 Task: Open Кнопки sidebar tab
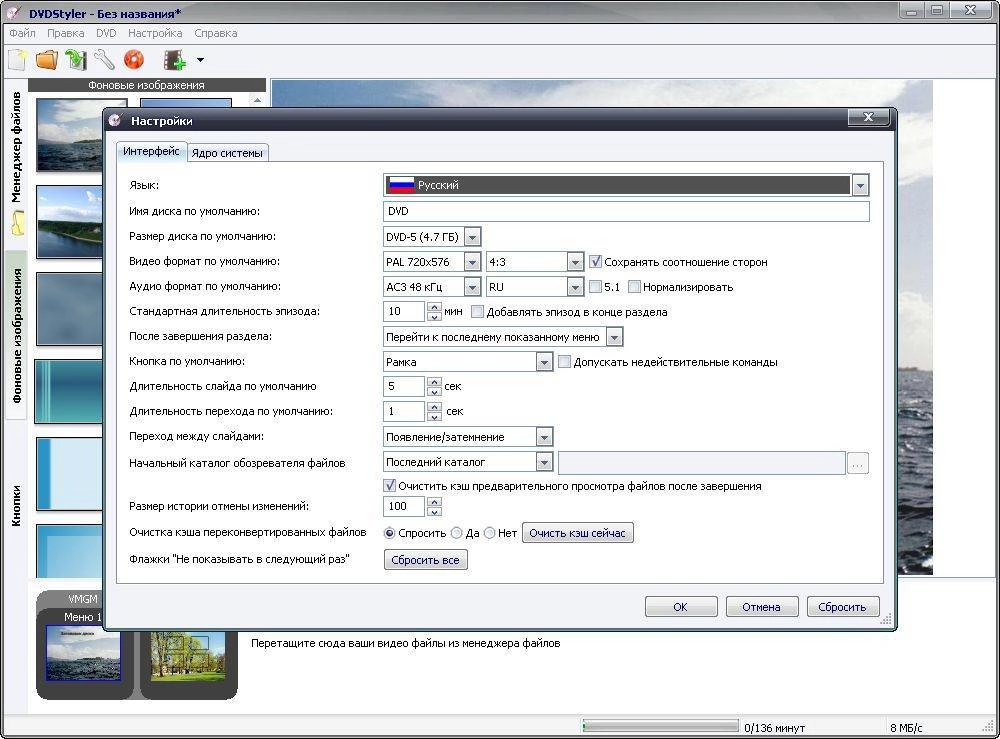[x=16, y=506]
